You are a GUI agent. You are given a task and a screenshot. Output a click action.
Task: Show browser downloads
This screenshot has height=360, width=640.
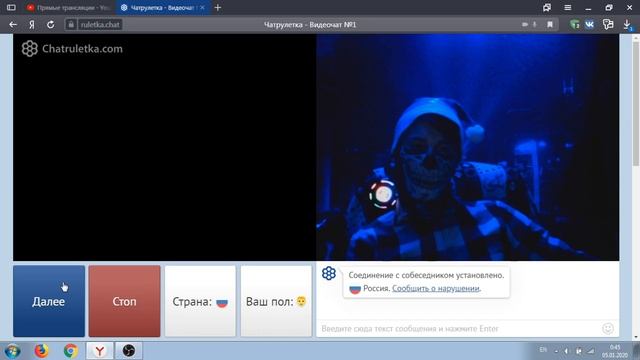(627, 24)
